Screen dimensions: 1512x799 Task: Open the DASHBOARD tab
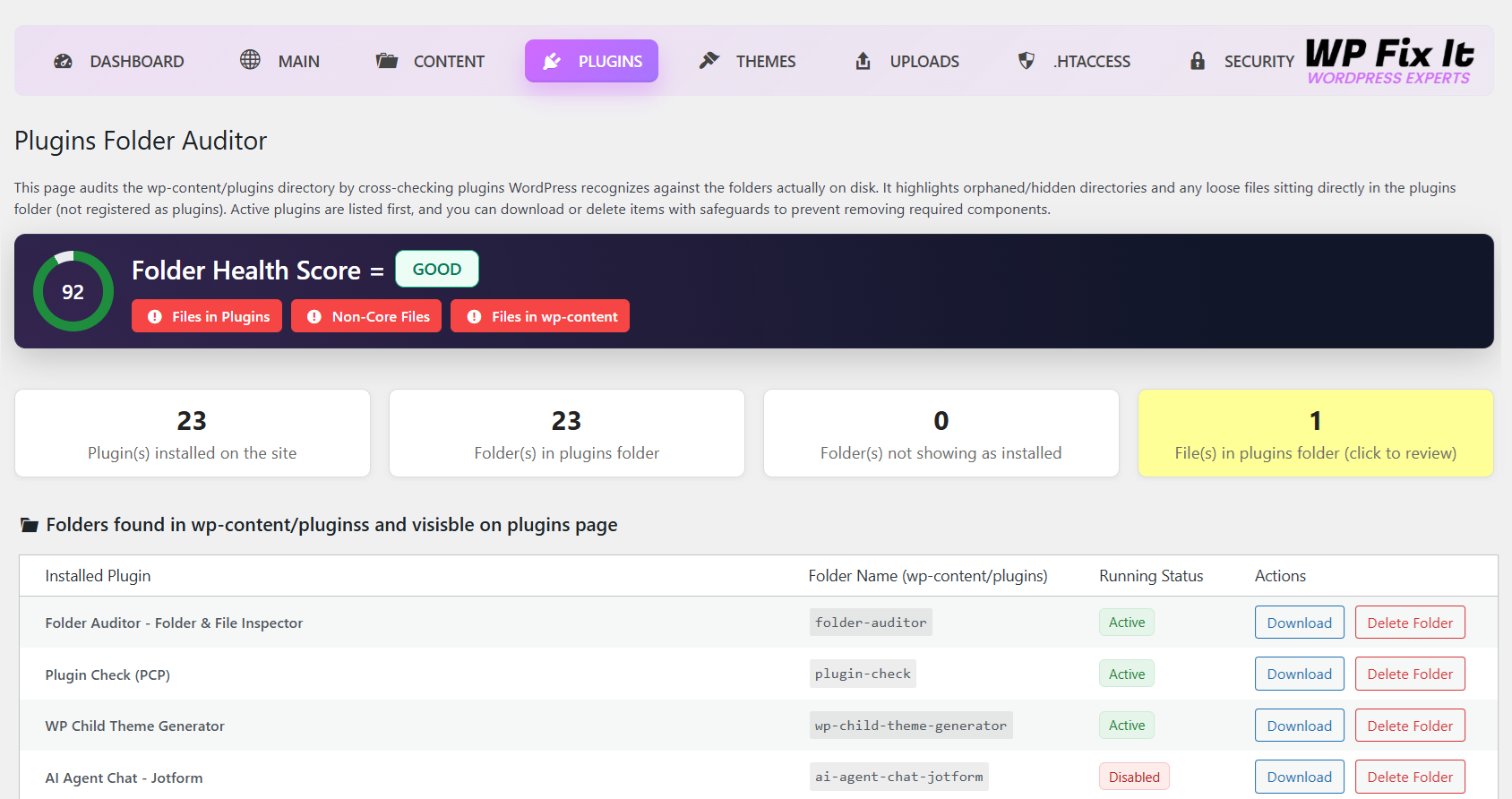119,61
